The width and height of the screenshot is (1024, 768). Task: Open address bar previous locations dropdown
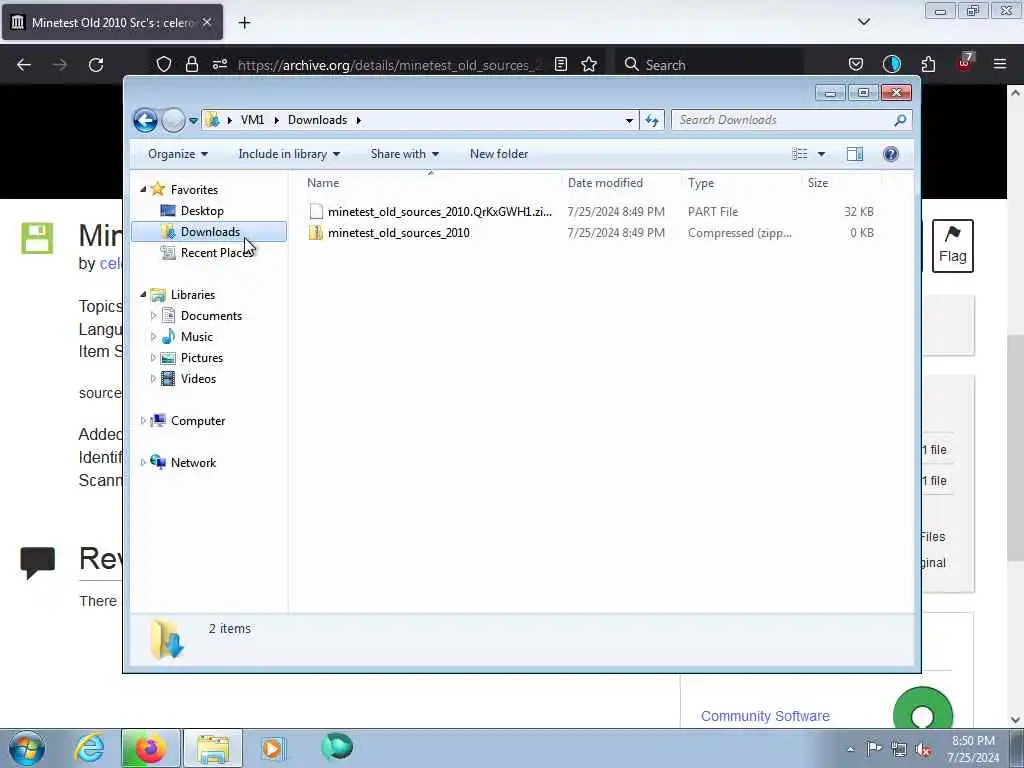pos(629,120)
